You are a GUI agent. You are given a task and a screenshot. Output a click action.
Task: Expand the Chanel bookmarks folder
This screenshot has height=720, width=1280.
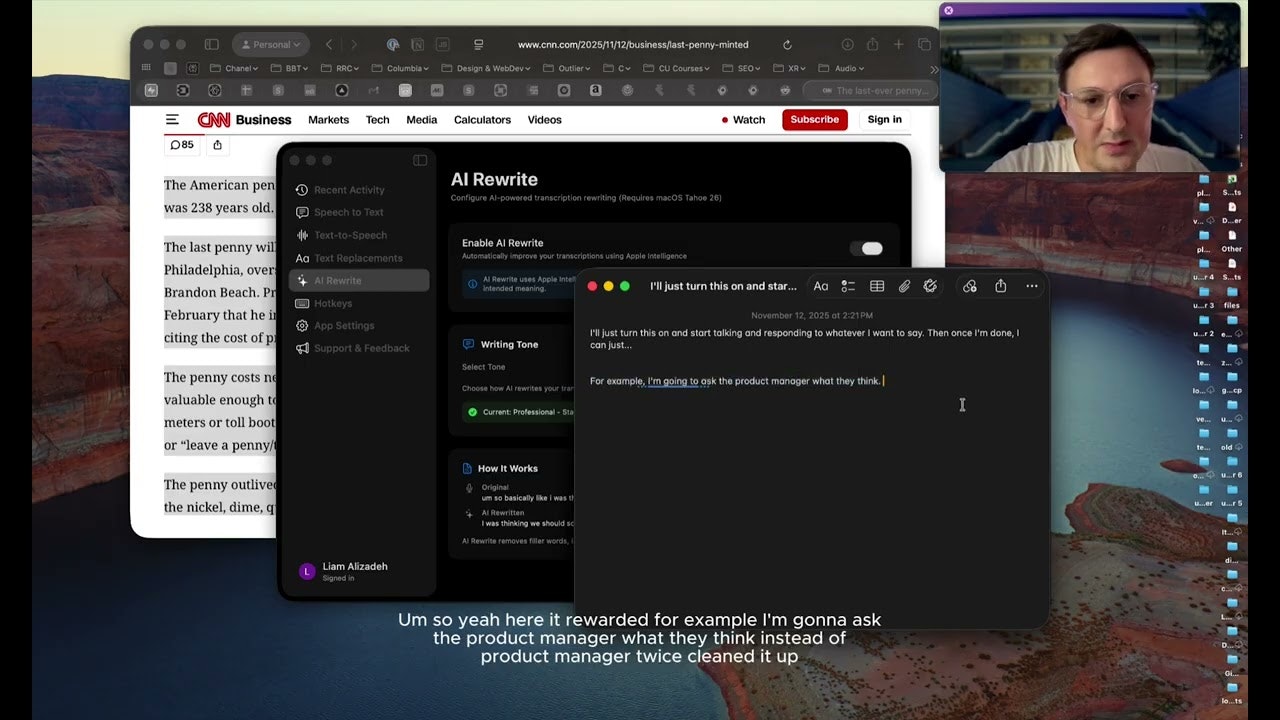235,68
